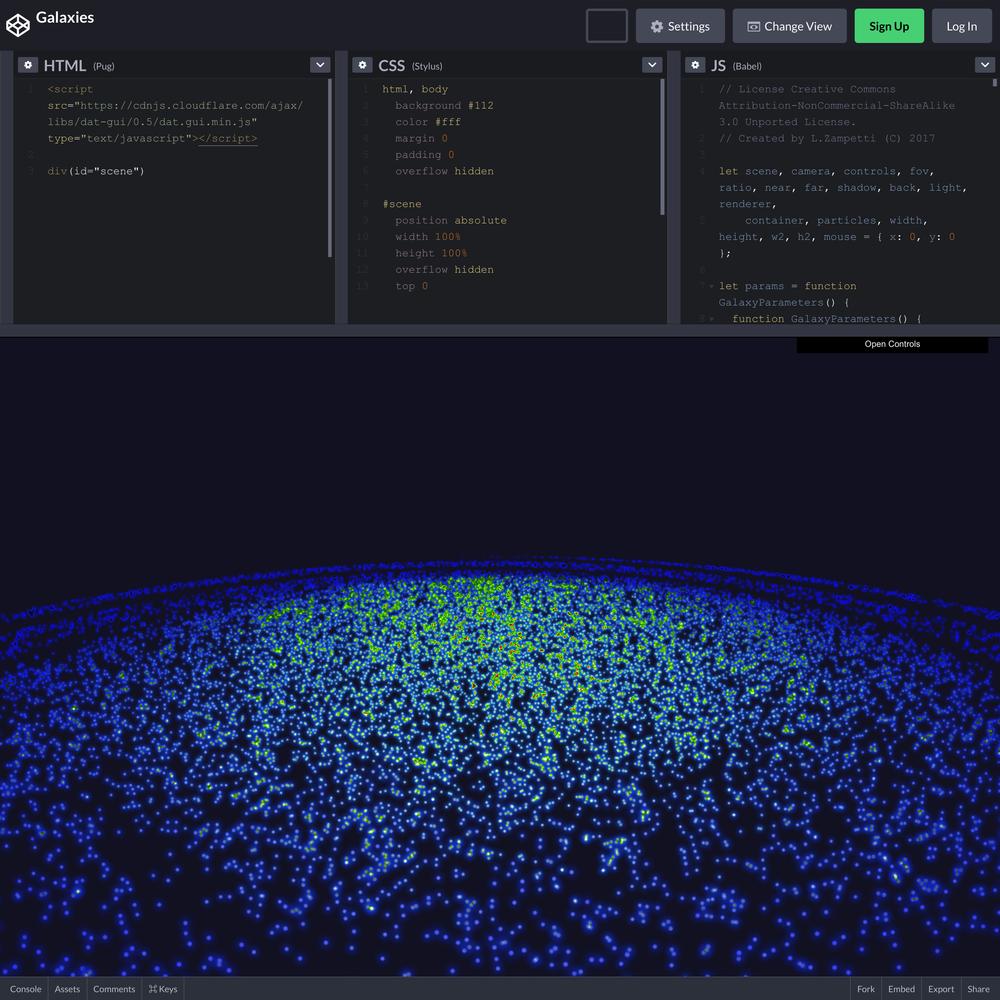Click the green Sign Up button
1000x1000 pixels.
coord(889,26)
